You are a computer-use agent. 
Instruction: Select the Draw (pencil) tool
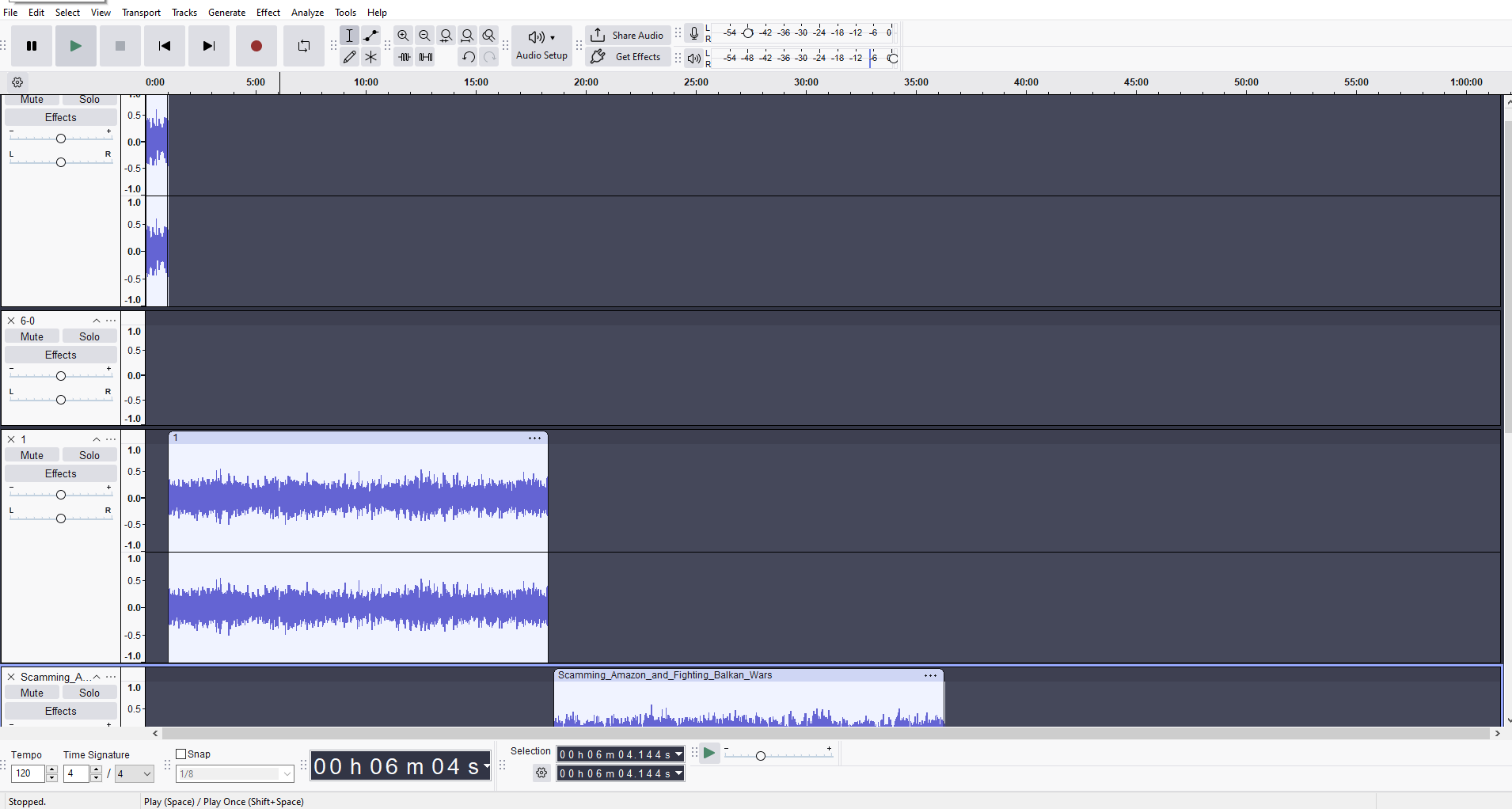[x=349, y=57]
